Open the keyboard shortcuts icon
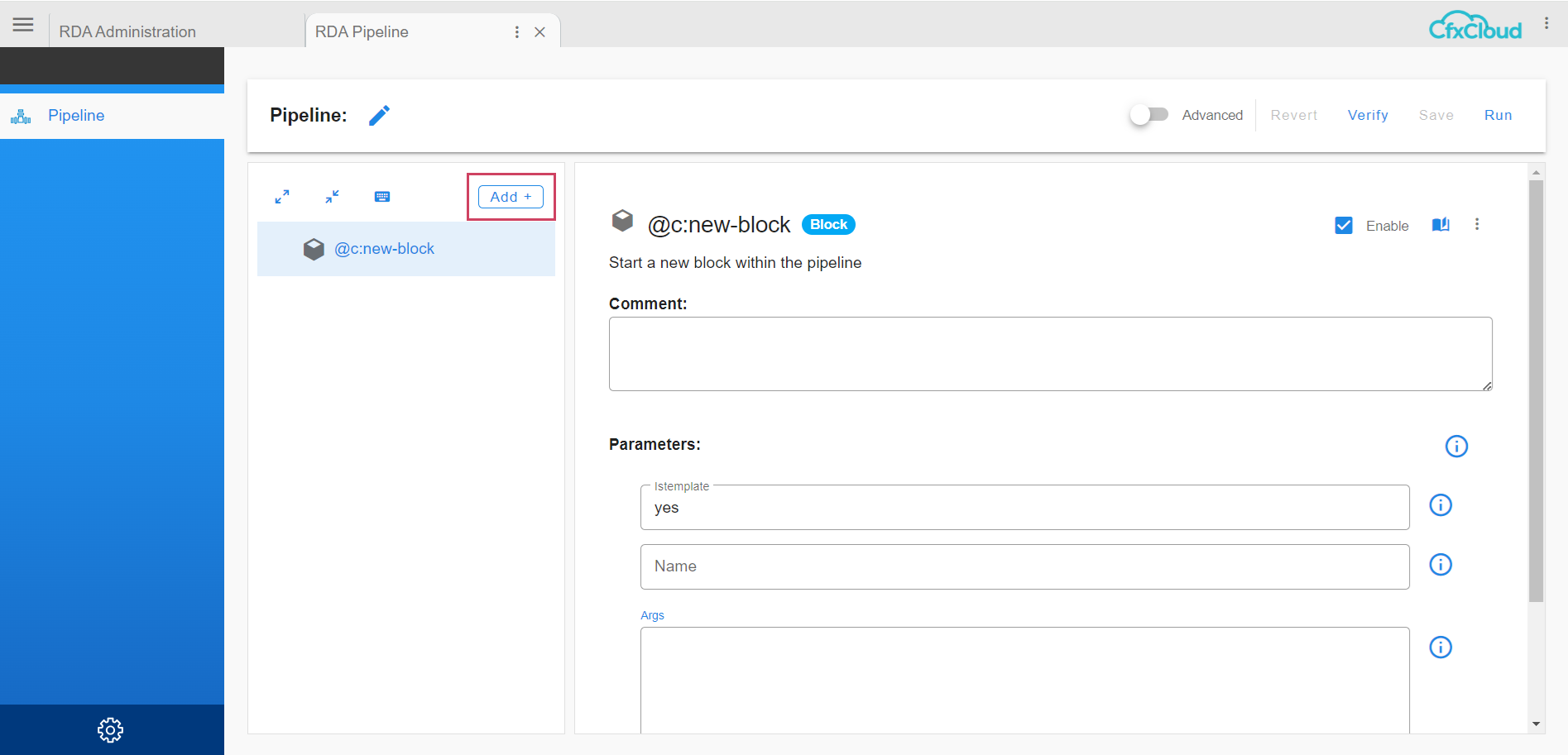Viewport: 1568px width, 755px height. 381,197
